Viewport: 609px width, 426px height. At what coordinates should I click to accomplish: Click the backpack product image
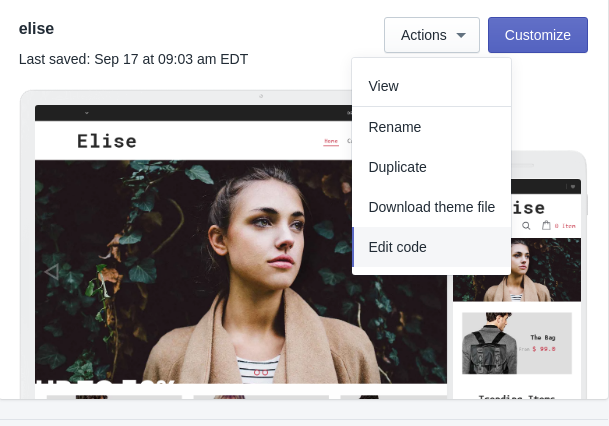click(488, 343)
